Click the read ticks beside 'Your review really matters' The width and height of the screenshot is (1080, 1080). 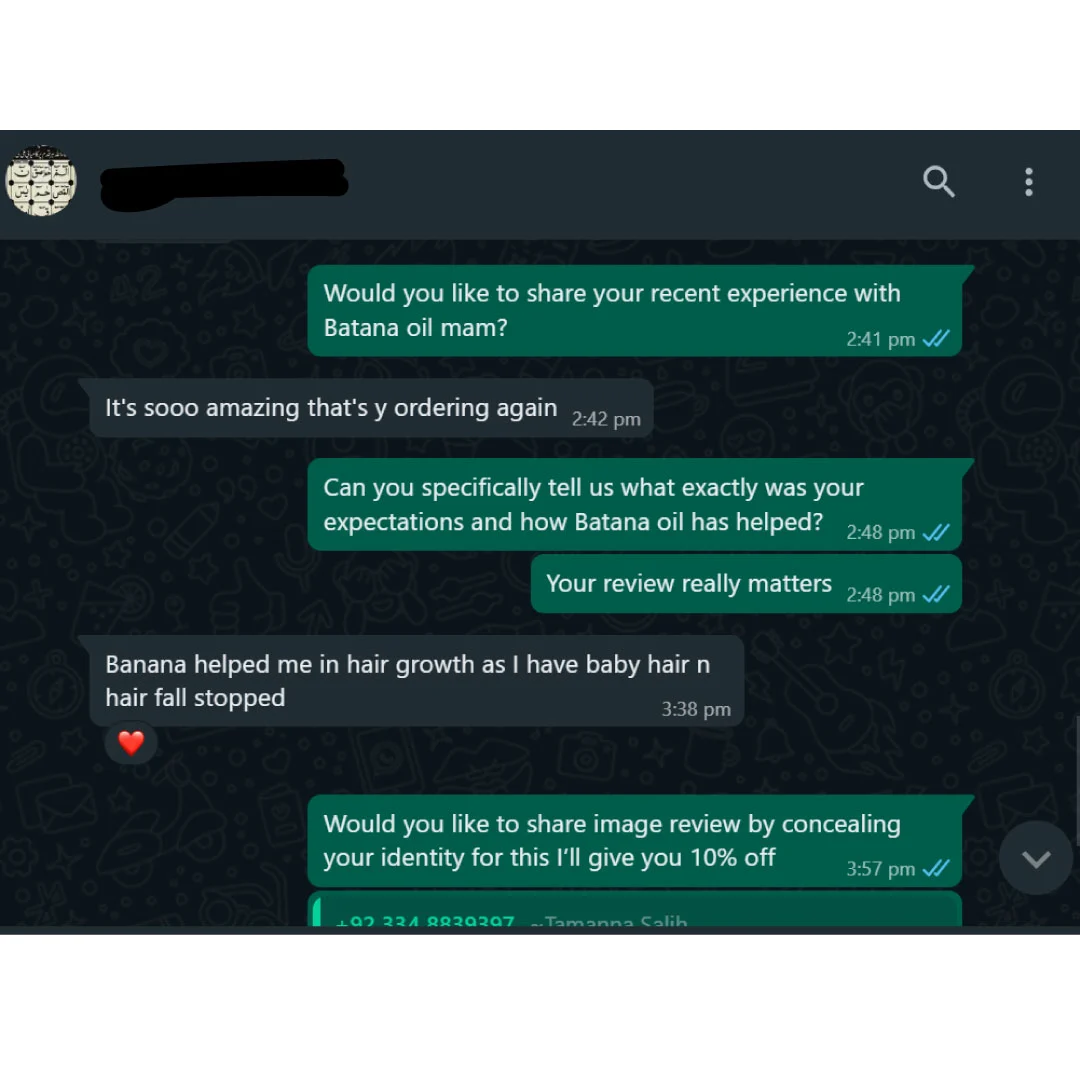[935, 594]
